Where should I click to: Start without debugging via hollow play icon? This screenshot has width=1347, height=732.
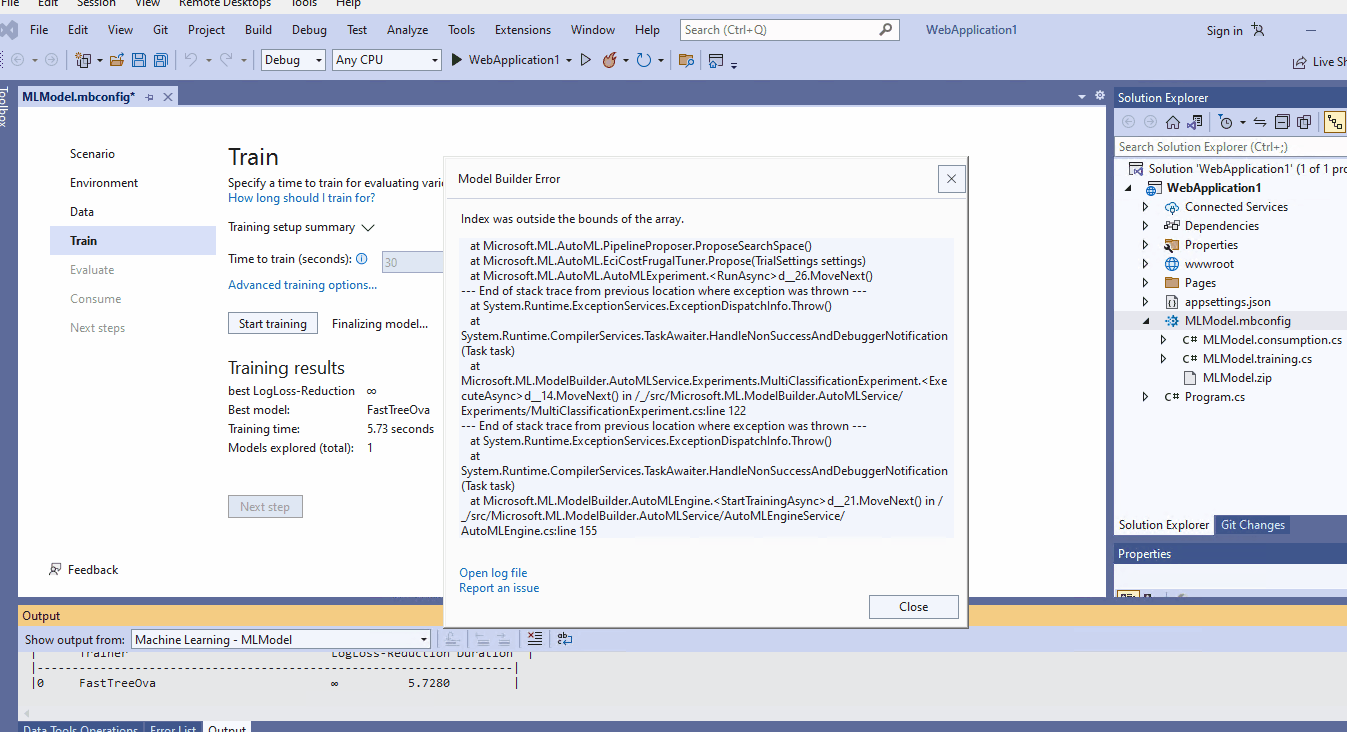pyautogui.click(x=586, y=60)
